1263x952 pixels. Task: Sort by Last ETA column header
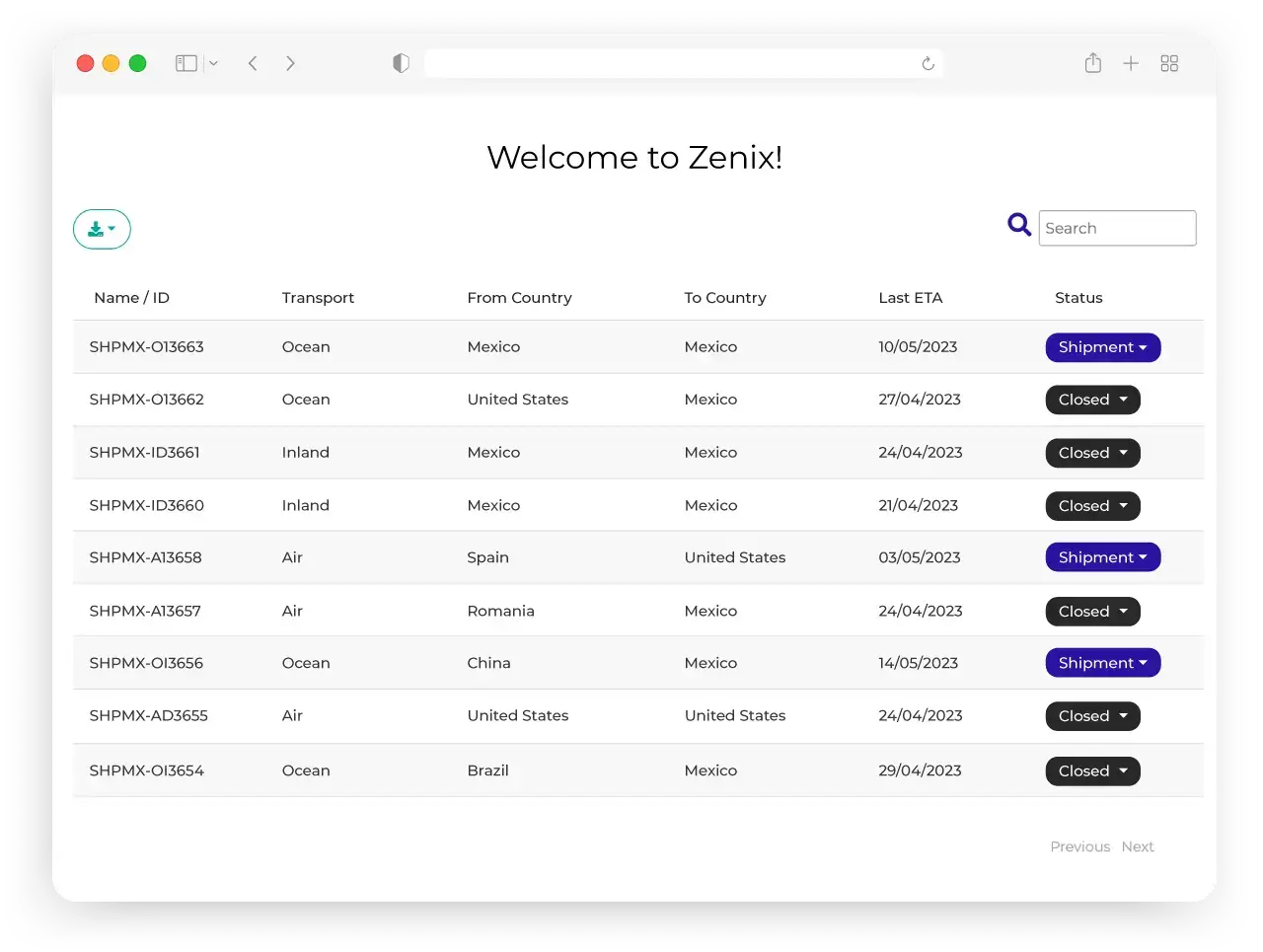click(x=911, y=298)
